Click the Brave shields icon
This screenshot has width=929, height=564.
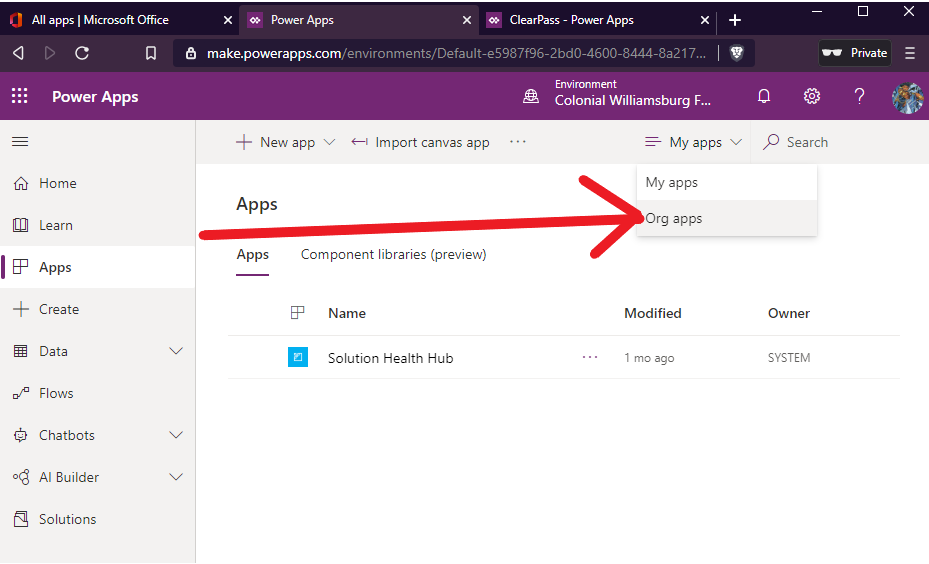pyautogui.click(x=736, y=53)
